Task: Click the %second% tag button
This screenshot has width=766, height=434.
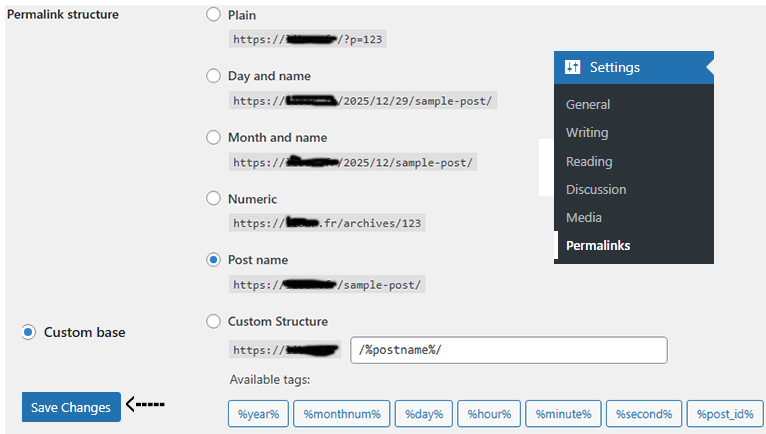Action: coord(645,414)
